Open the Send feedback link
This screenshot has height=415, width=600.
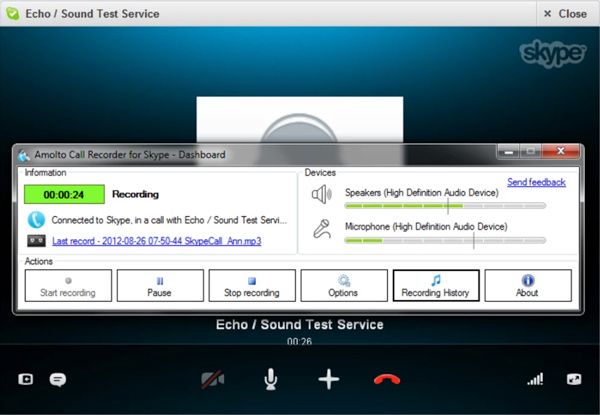click(x=536, y=182)
